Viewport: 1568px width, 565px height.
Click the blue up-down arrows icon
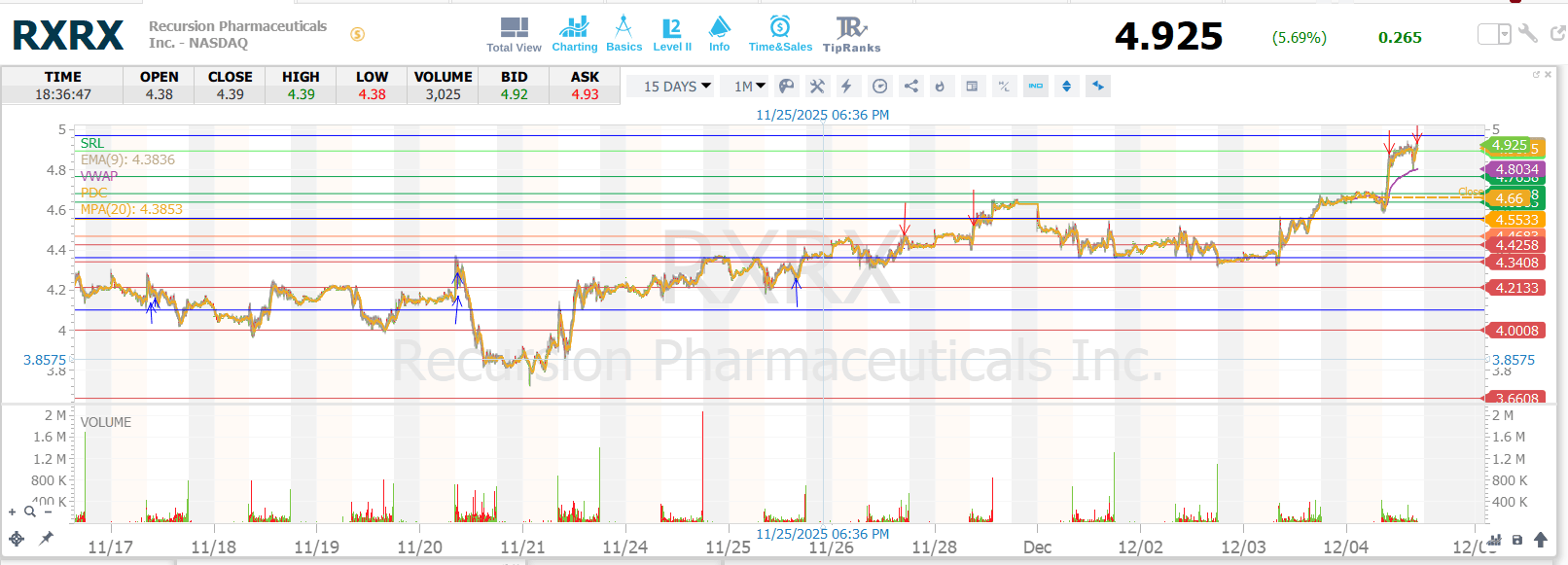coord(1067,87)
